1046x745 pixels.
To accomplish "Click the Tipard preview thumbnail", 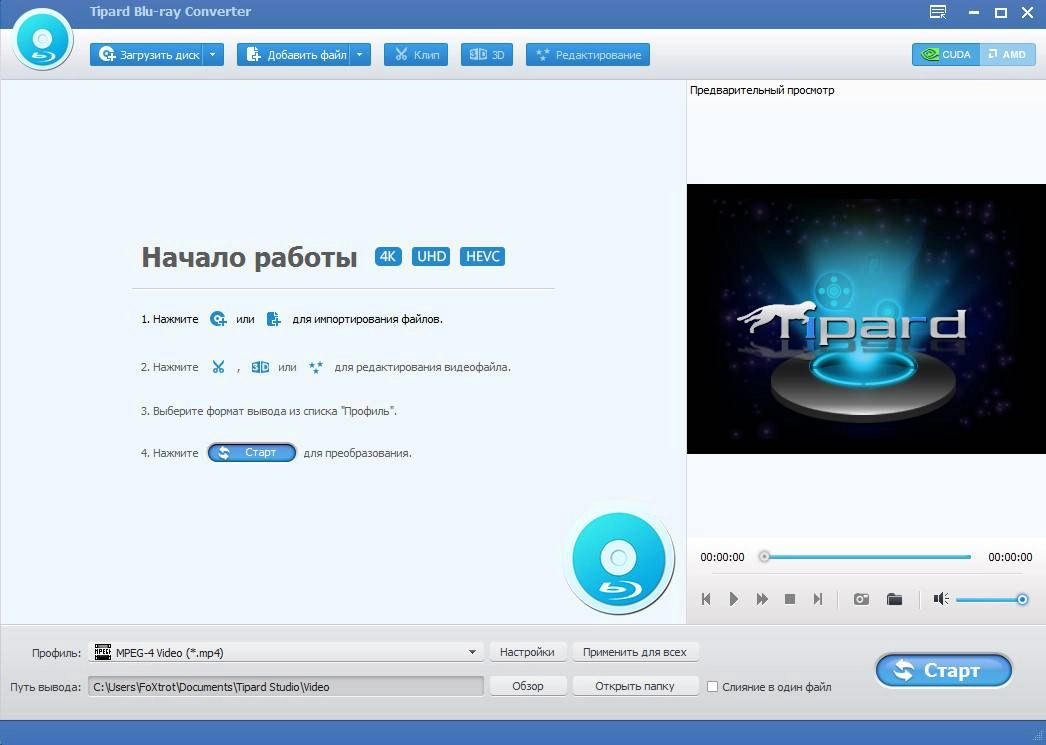I will pos(866,319).
